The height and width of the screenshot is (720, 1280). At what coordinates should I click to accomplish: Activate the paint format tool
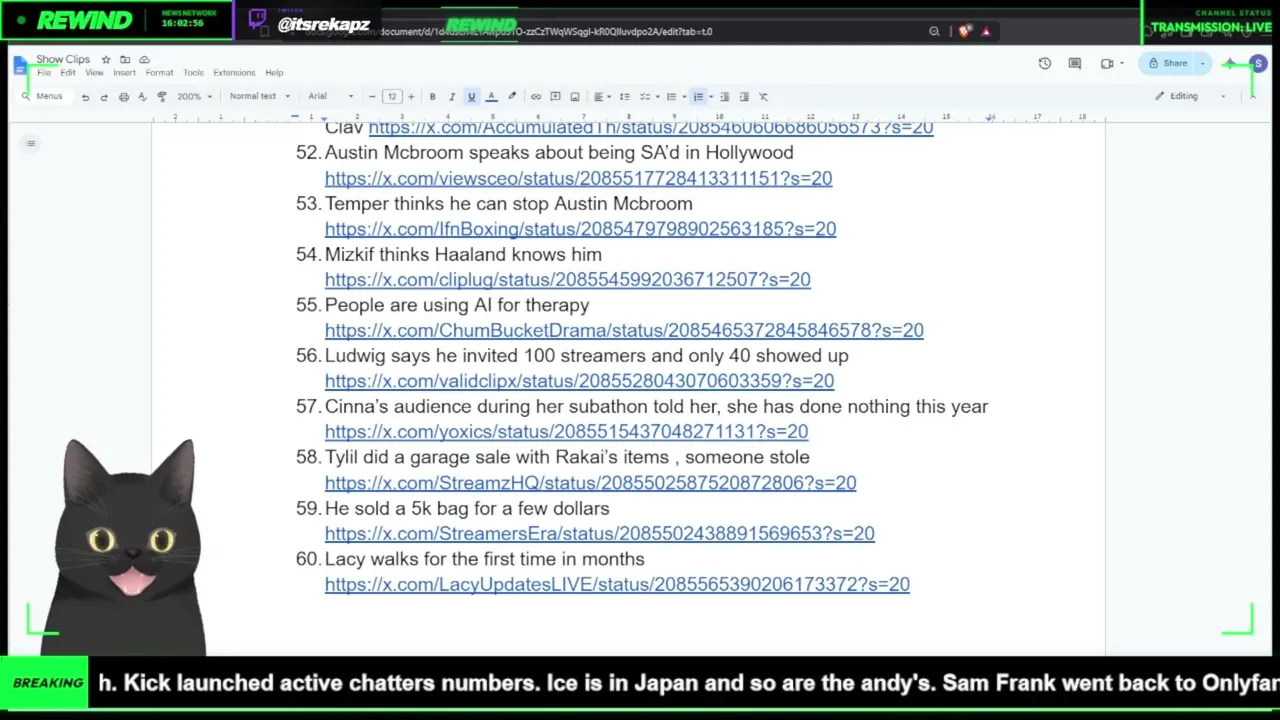[162, 97]
